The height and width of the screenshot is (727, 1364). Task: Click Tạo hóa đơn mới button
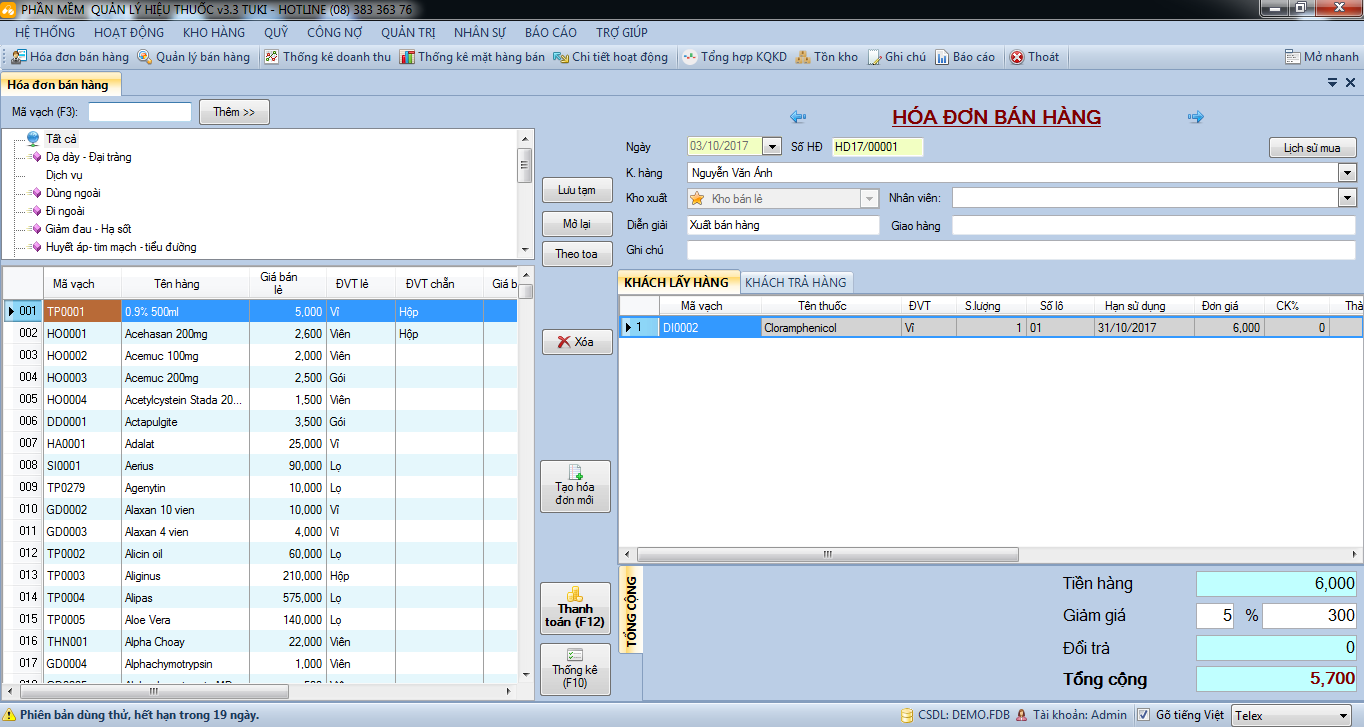pos(575,486)
